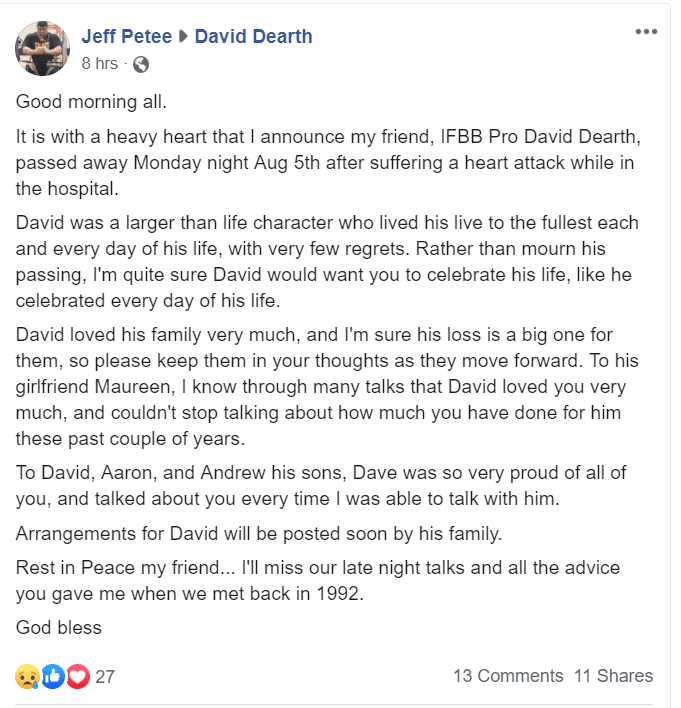Viewport: 681px width, 708px height.
Task: Visit David Dearth's timeline link
Action: click(253, 37)
